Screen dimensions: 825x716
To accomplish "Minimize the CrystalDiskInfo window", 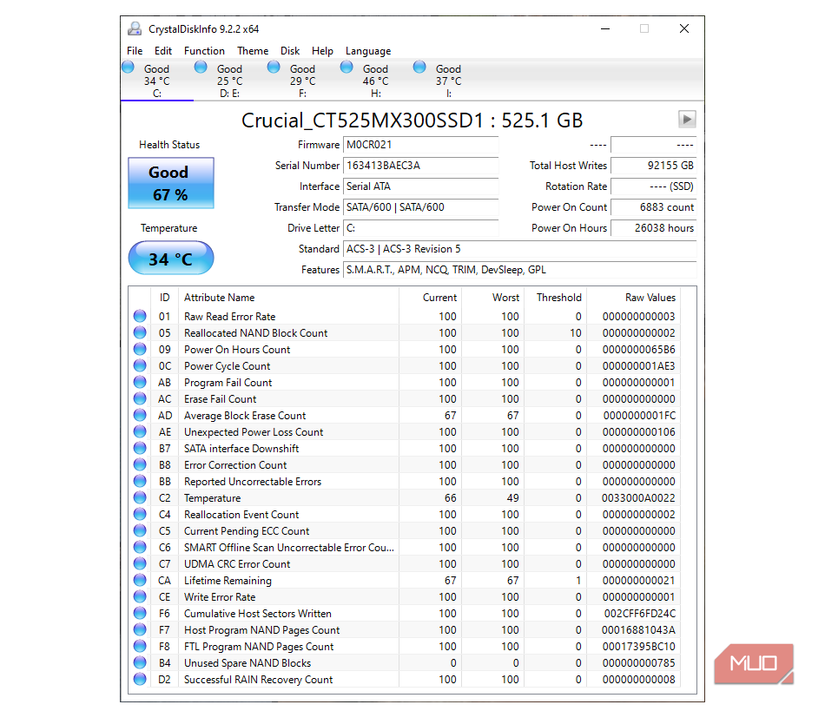I will click(606, 28).
